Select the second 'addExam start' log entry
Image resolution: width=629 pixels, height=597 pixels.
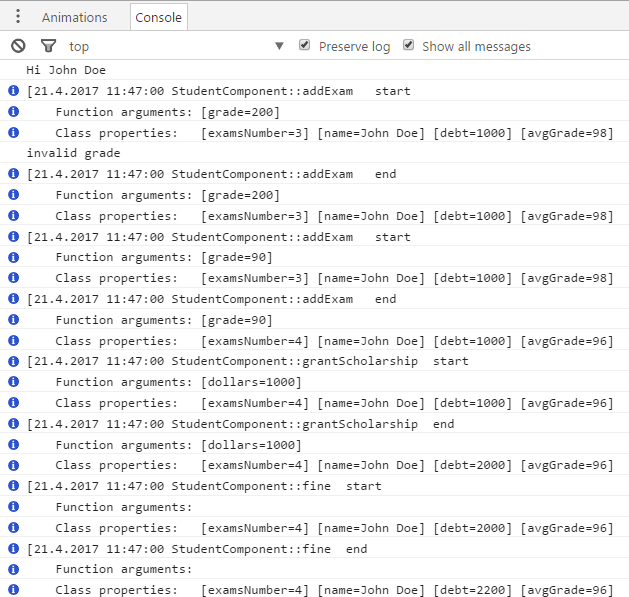(x=219, y=237)
